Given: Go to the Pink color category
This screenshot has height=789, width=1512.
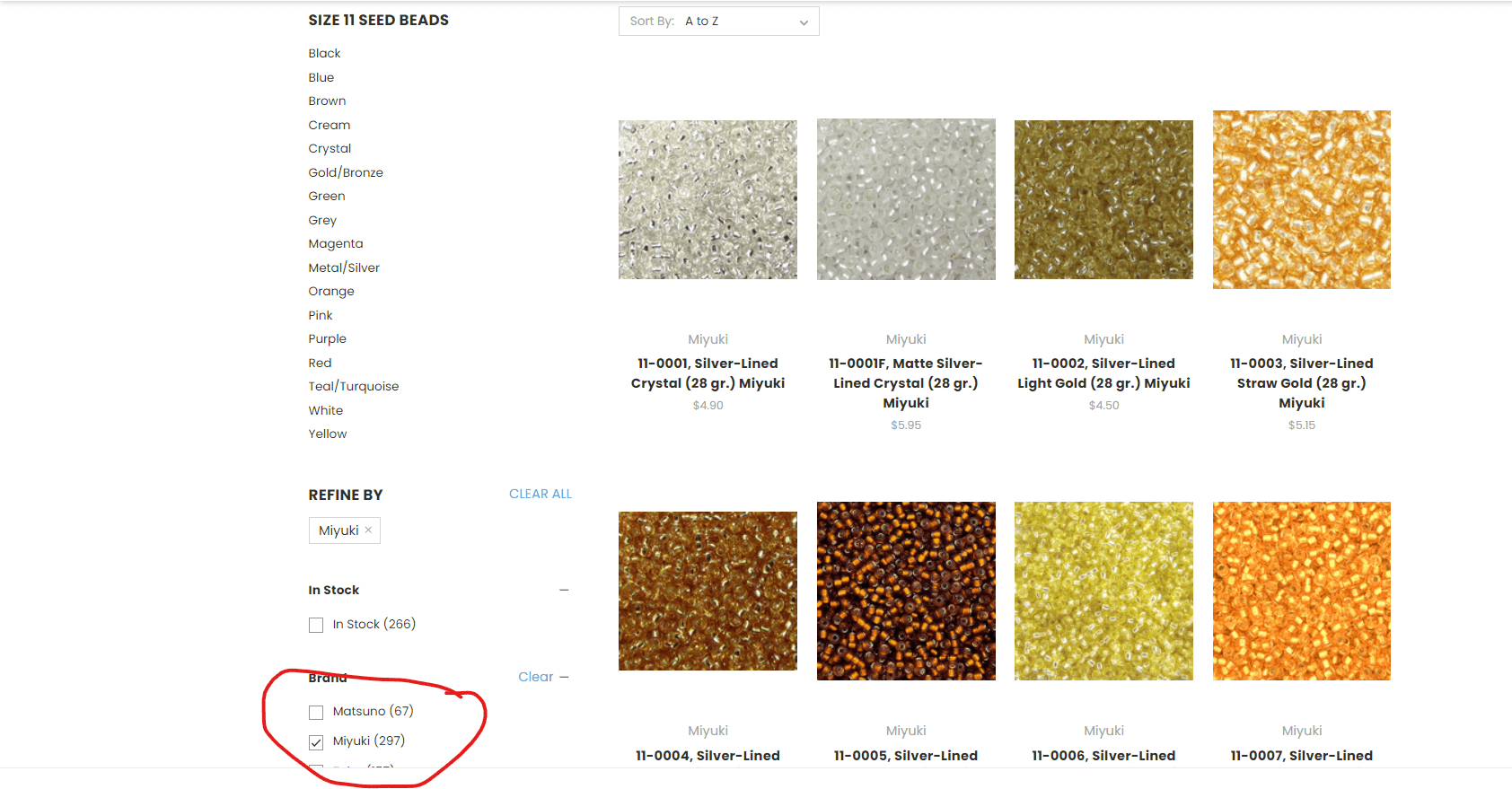Looking at the screenshot, I should [320, 315].
